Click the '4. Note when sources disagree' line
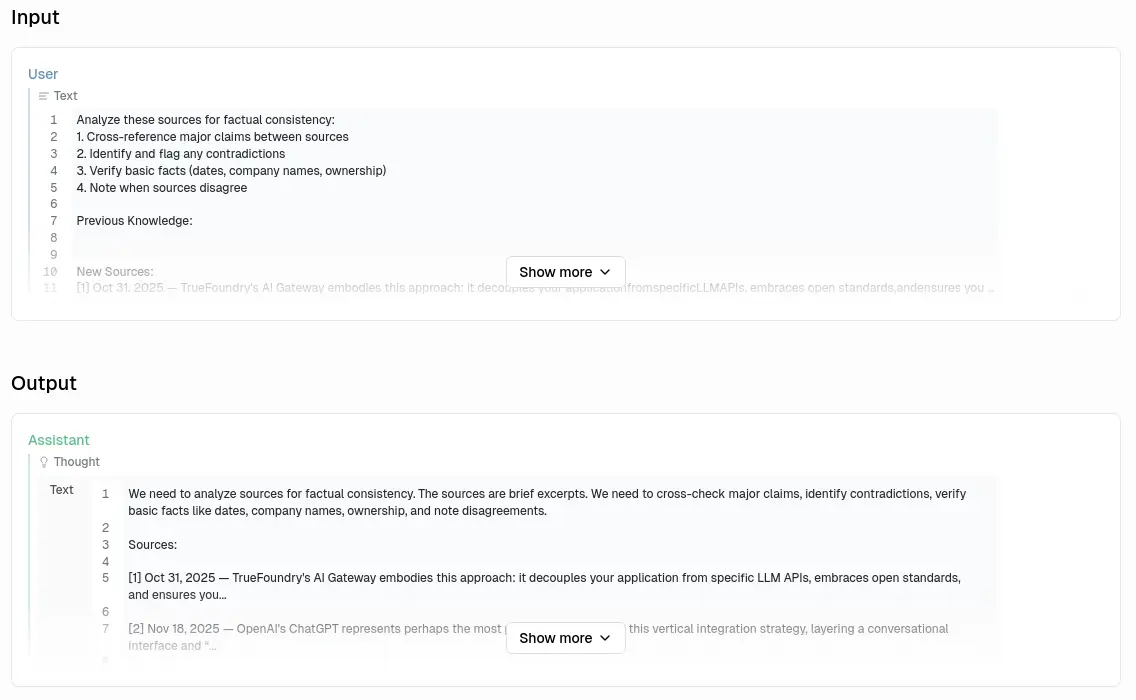The height and width of the screenshot is (700, 1136). (162, 188)
